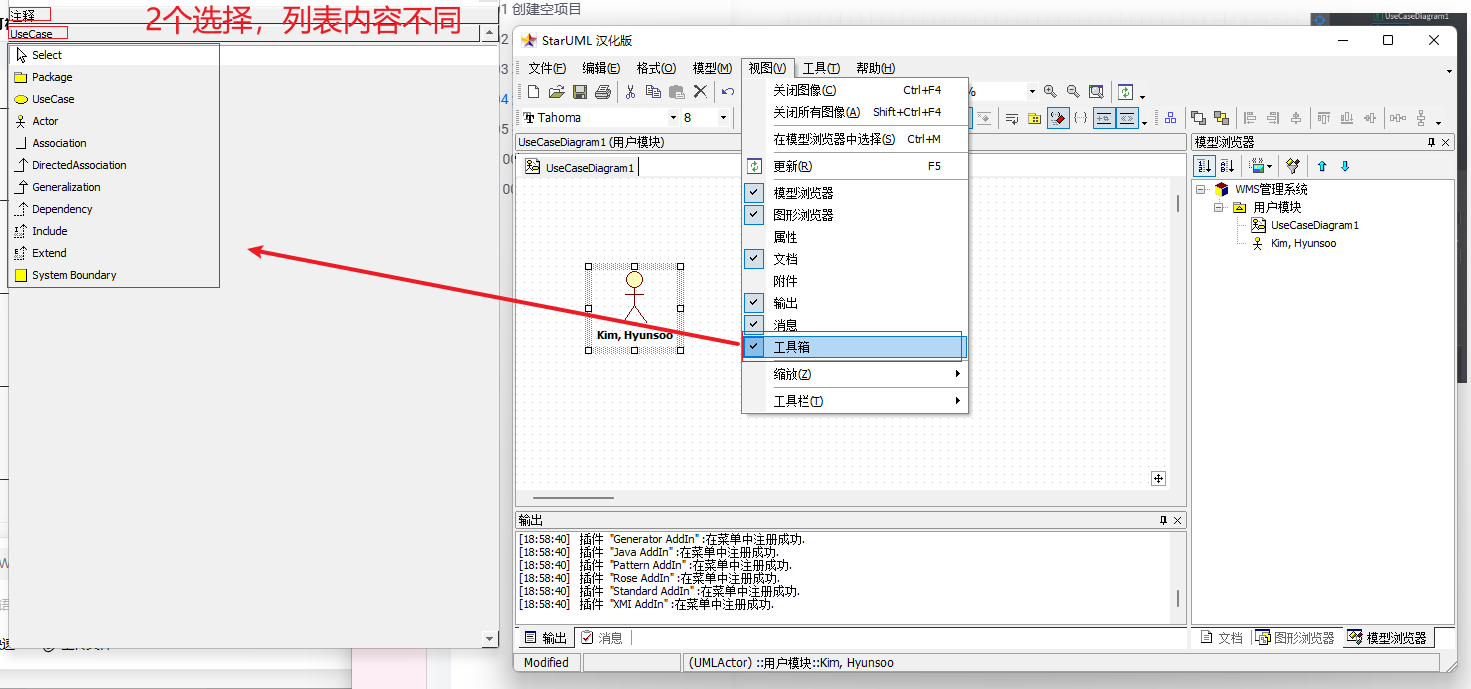This screenshot has height=689, width=1471.
Task: Open the 工具 menu
Action: point(821,68)
